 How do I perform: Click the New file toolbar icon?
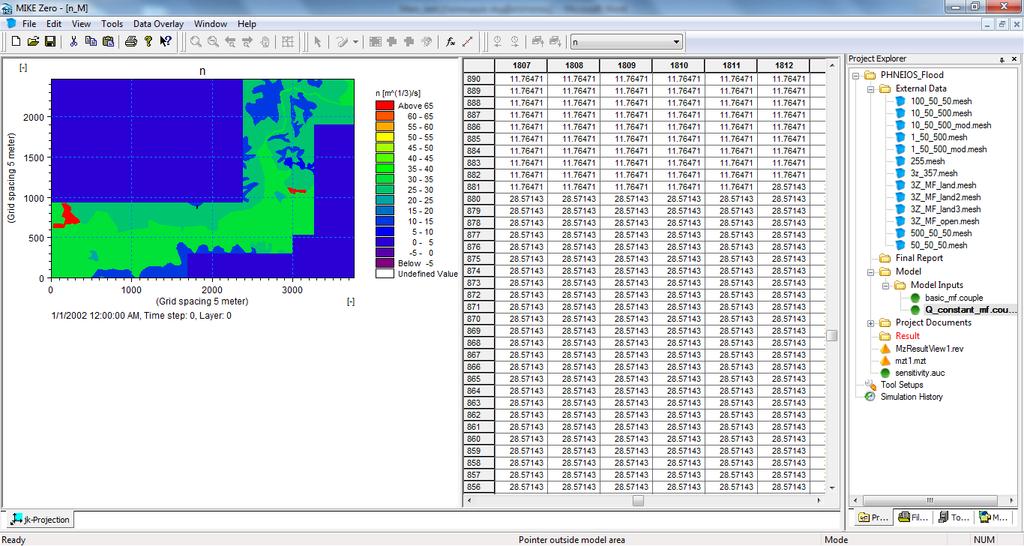click(16, 41)
